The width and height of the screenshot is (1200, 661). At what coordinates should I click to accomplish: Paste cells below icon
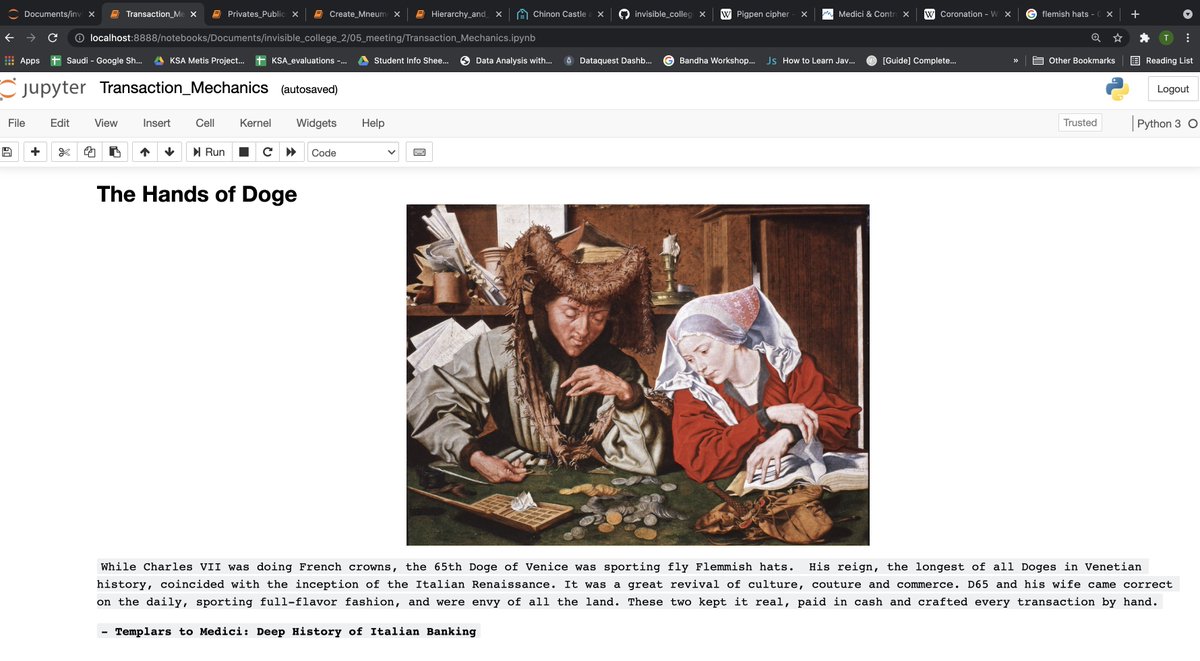coord(115,152)
